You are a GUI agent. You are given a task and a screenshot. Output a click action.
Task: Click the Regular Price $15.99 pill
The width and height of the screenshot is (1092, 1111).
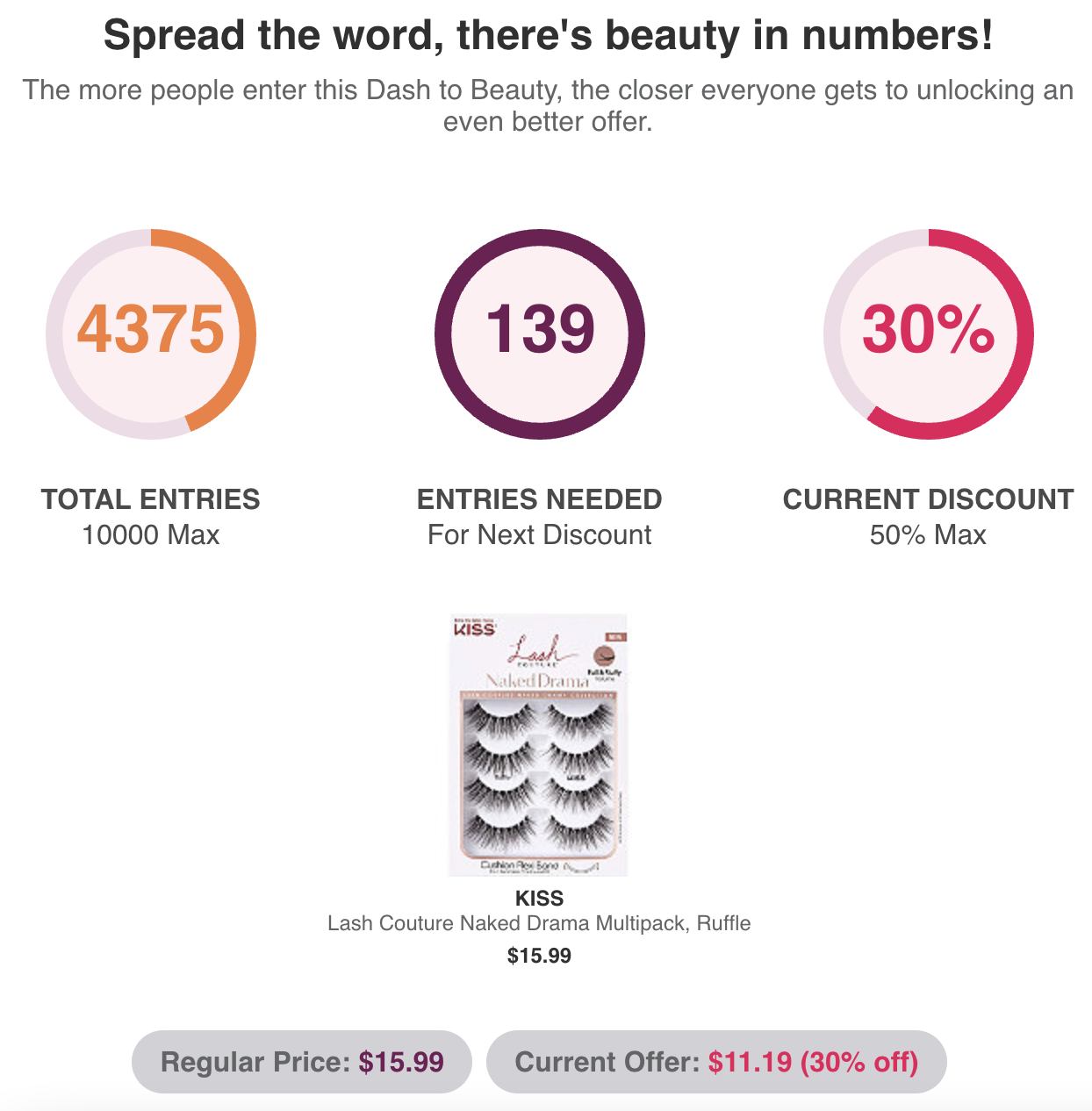click(x=302, y=1062)
